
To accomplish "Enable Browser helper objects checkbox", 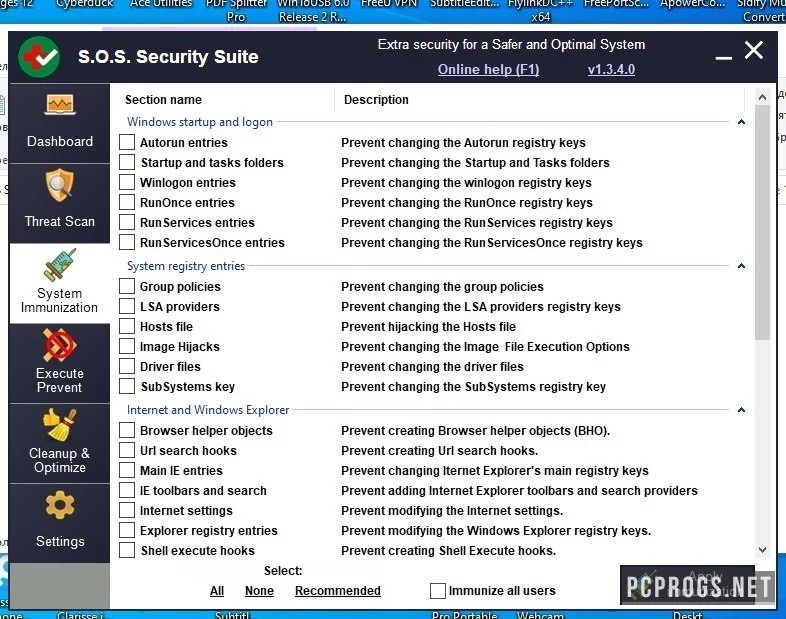I will [127, 430].
